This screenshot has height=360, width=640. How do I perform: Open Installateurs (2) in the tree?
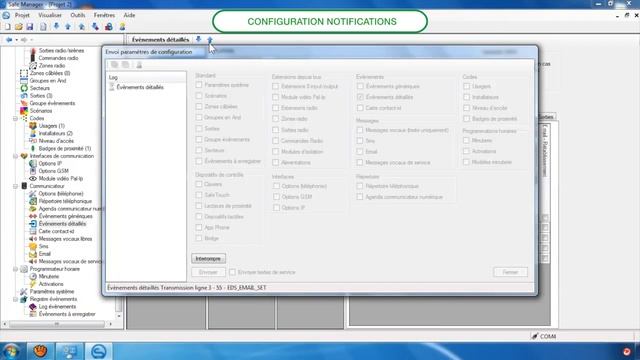pyautogui.click(x=56, y=133)
